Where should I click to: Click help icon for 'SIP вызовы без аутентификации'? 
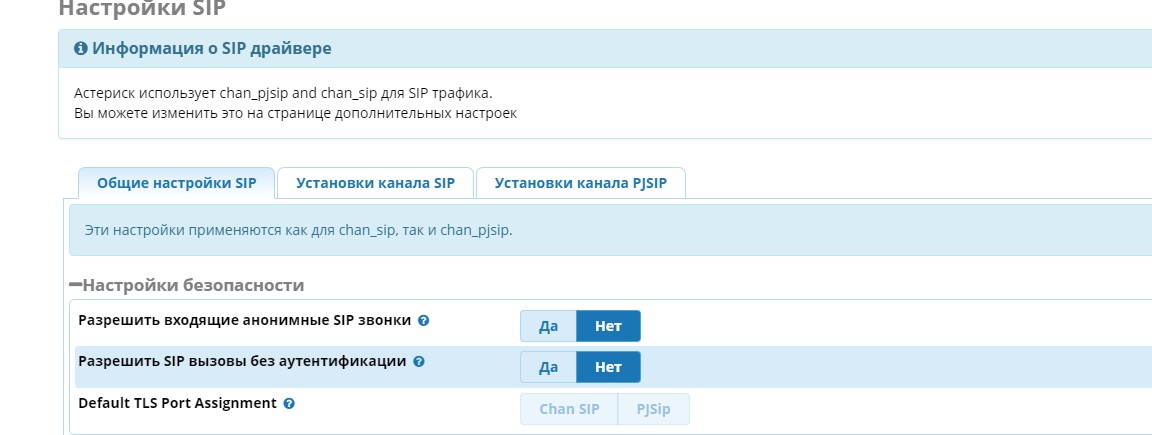419,362
